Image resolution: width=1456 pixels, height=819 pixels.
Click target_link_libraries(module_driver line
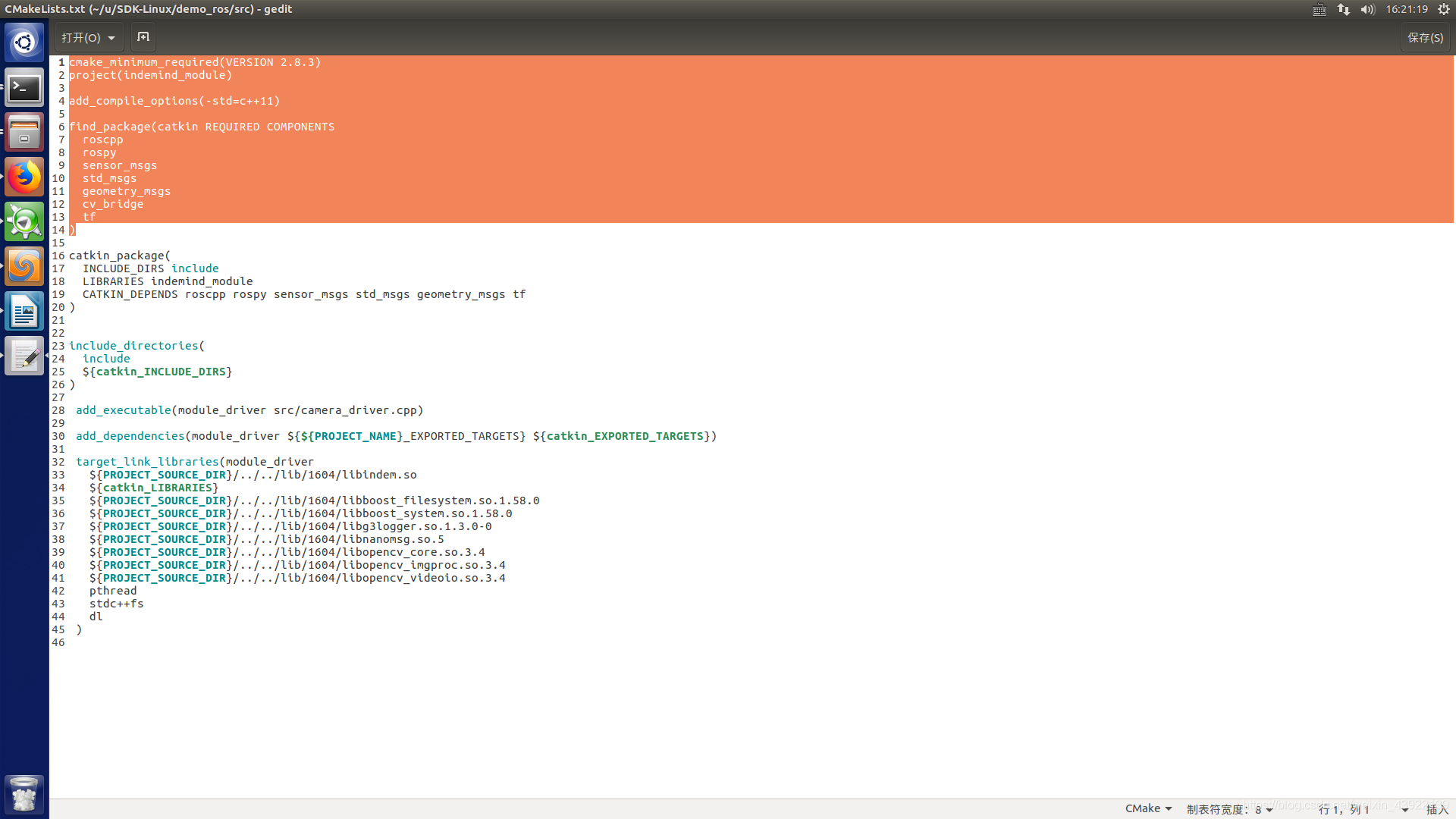(194, 462)
